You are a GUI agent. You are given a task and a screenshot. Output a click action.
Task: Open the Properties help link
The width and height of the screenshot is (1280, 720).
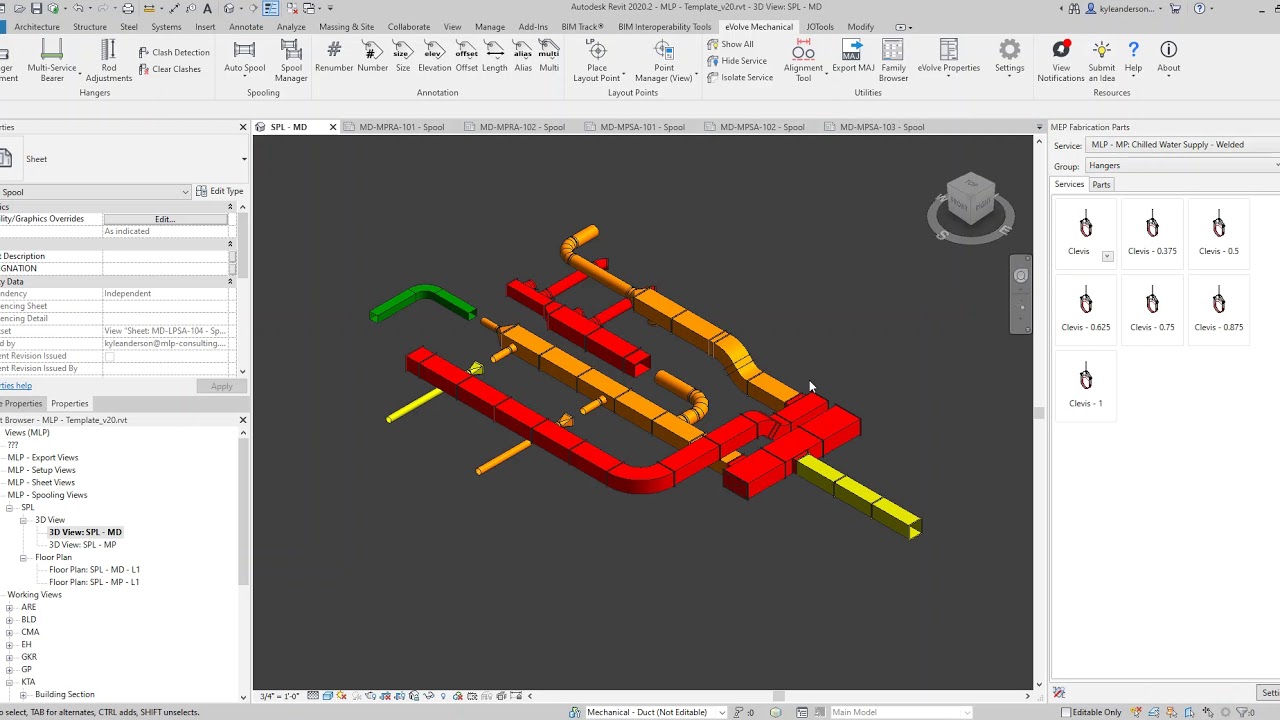point(16,386)
